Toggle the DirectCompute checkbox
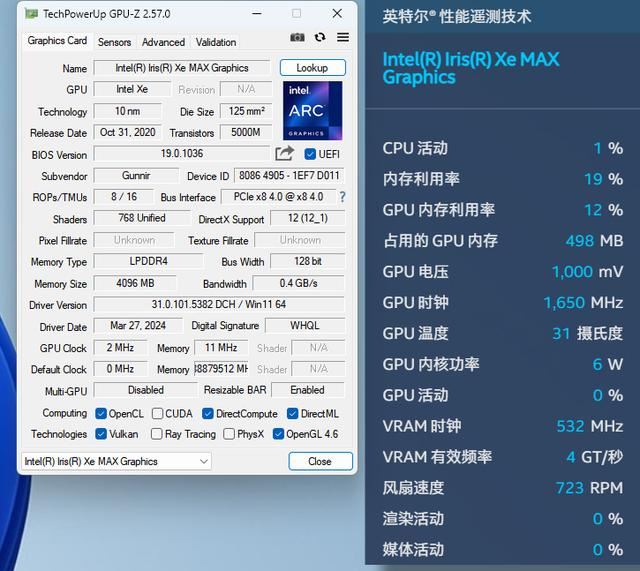The width and height of the screenshot is (640, 571). pyautogui.click(x=208, y=413)
